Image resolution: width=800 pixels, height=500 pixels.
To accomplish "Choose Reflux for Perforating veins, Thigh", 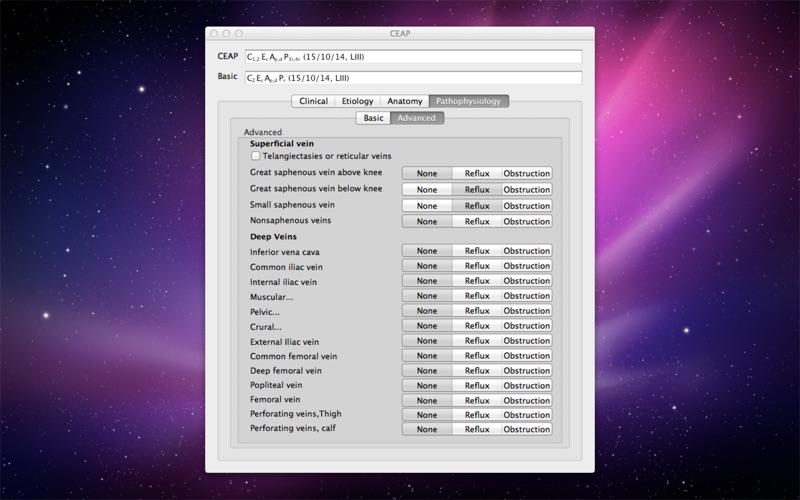I will 477,415.
